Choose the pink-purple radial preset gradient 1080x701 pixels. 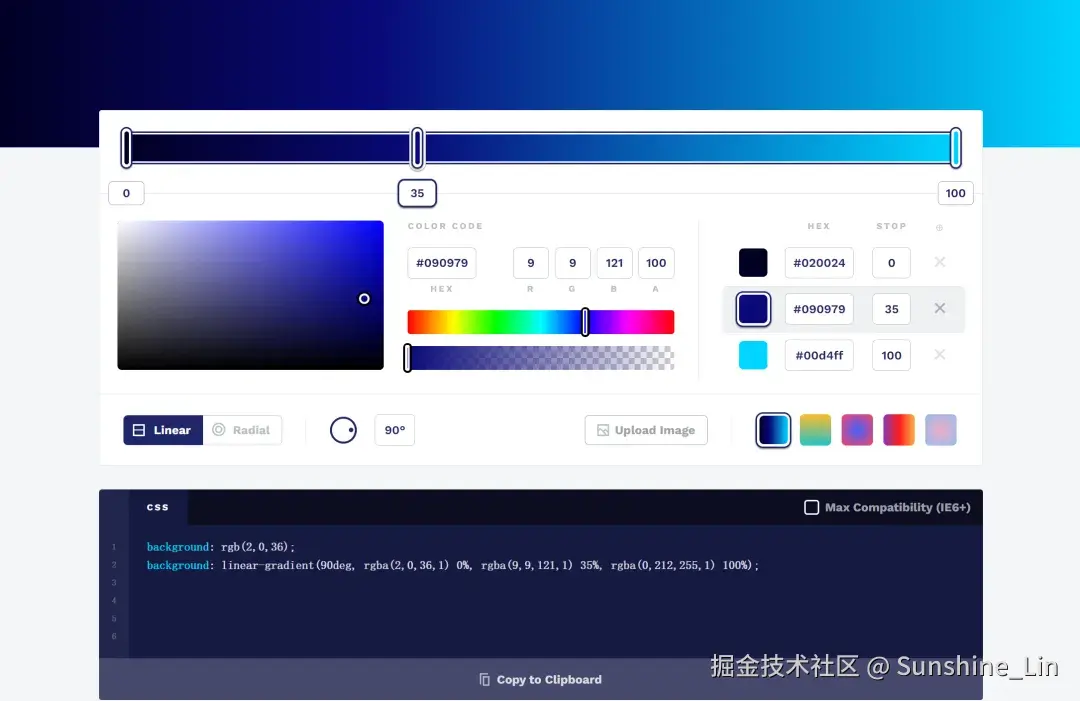[x=857, y=430]
